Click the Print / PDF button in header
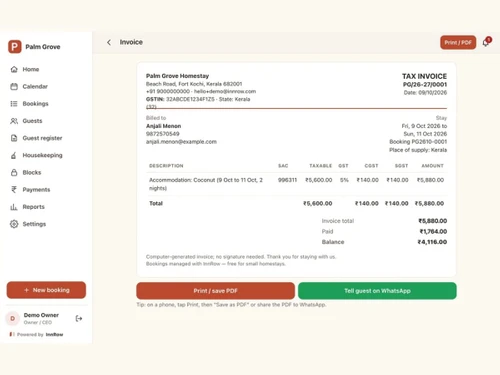The height and width of the screenshot is (375, 500). 458,42
